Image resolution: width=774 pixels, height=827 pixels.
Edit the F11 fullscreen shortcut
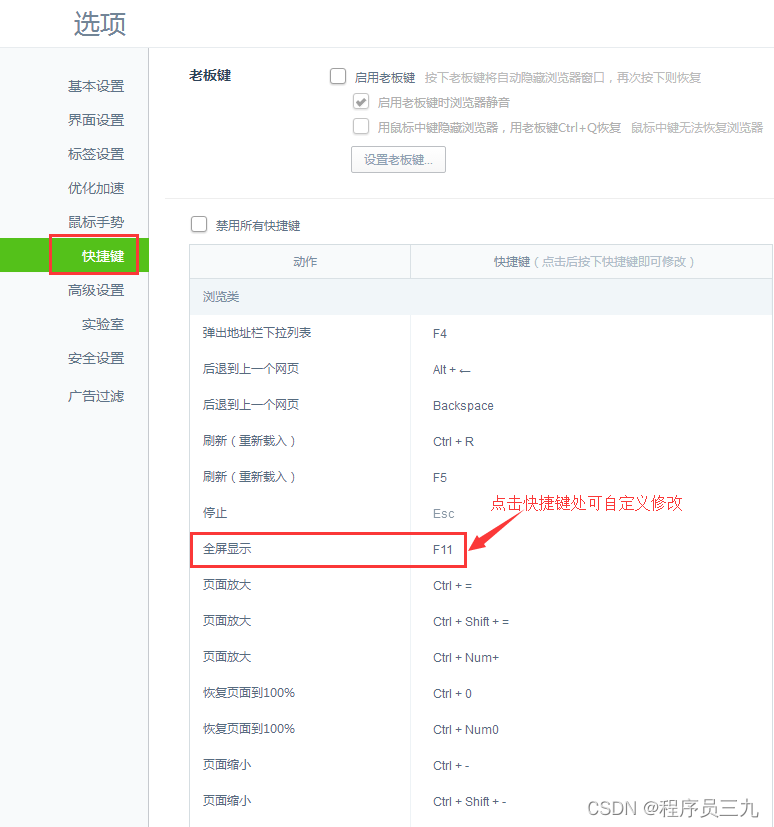[442, 550]
